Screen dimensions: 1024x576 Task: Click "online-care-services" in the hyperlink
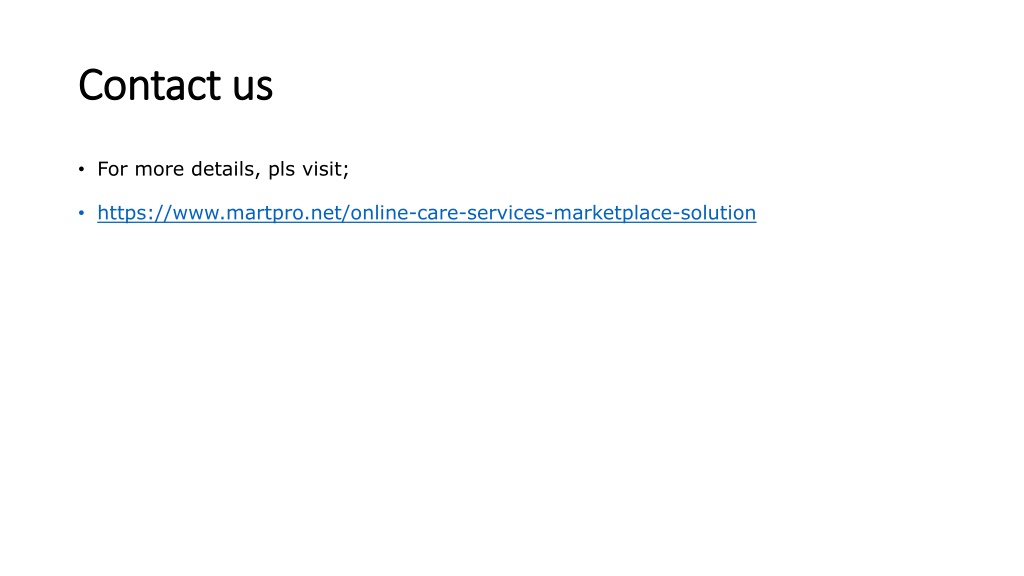point(447,213)
